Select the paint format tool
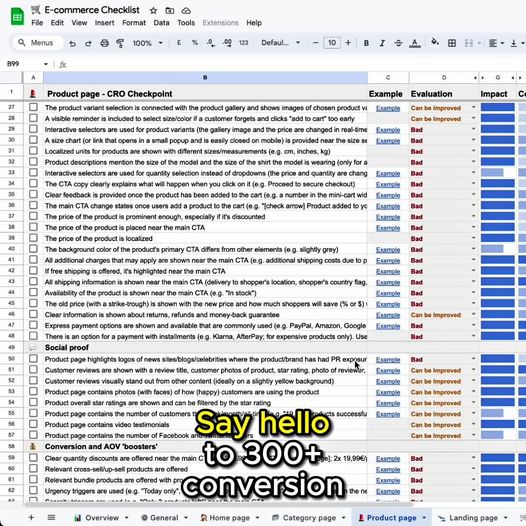The width and height of the screenshot is (526, 526). pos(120,43)
